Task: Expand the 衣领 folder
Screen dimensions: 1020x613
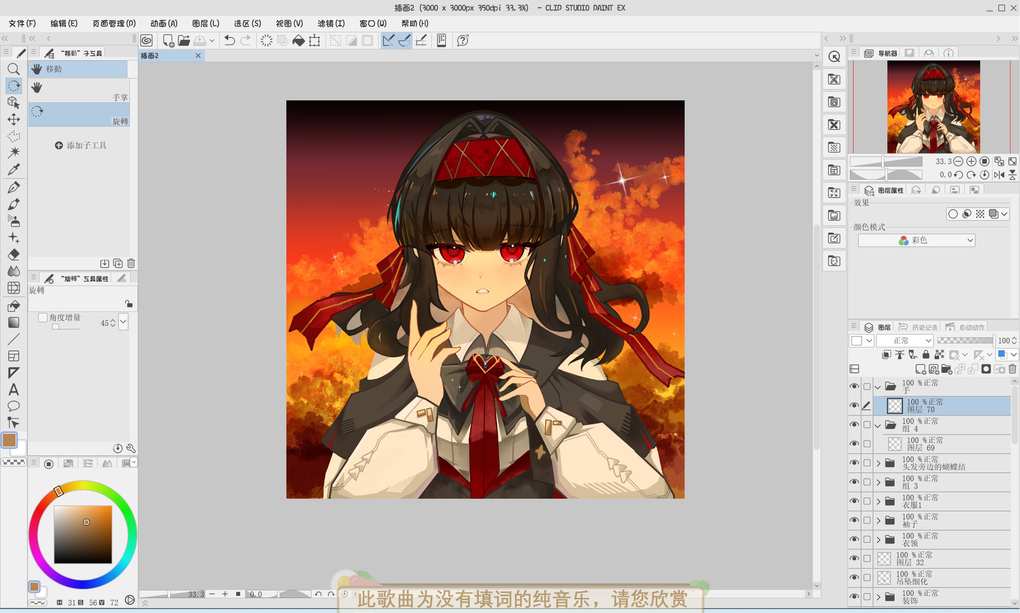Action: click(878, 539)
